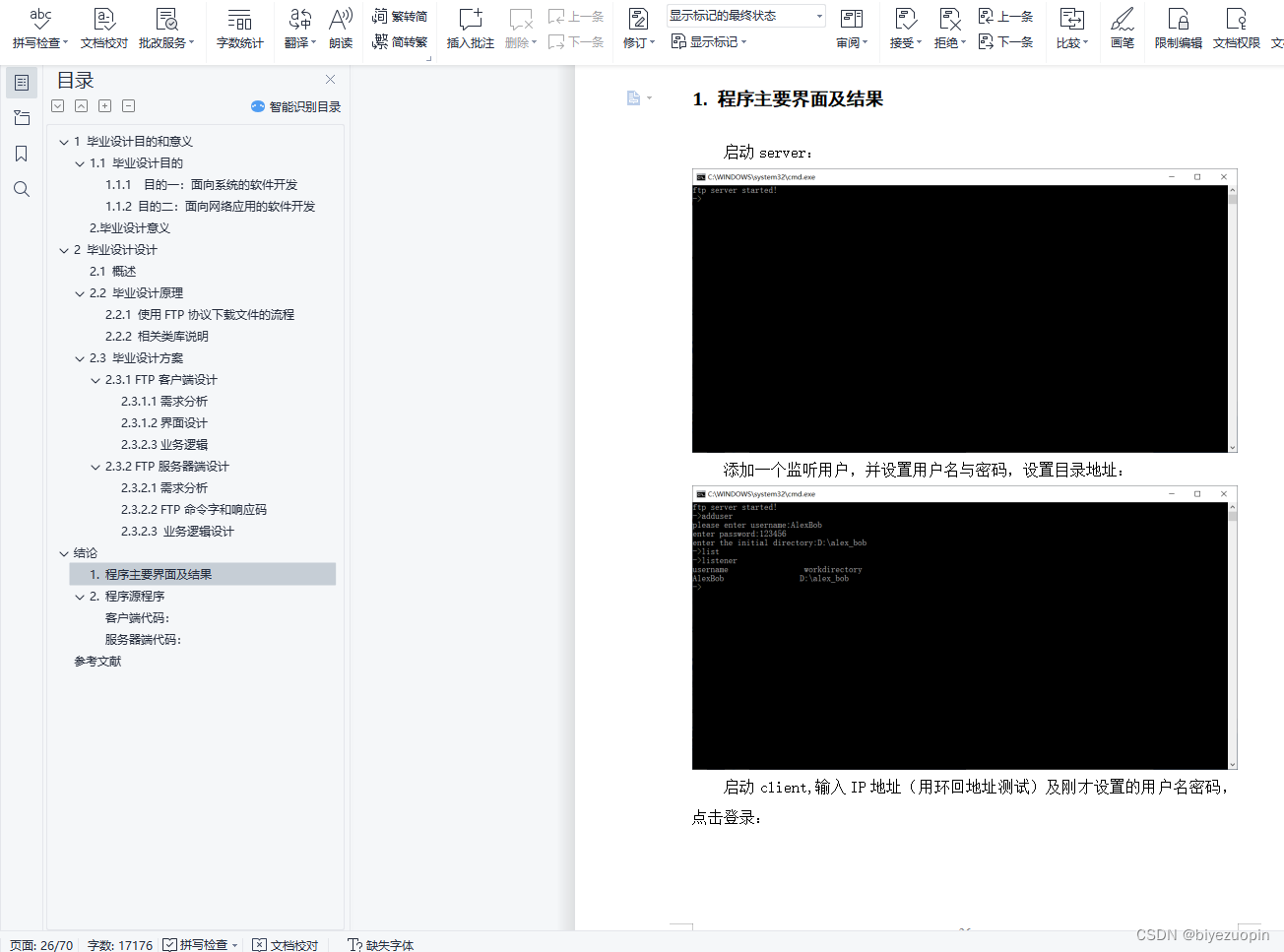This screenshot has height=952, width=1284.
Task: Toggle 拼写检查 in the status bar
Action: coord(200,945)
